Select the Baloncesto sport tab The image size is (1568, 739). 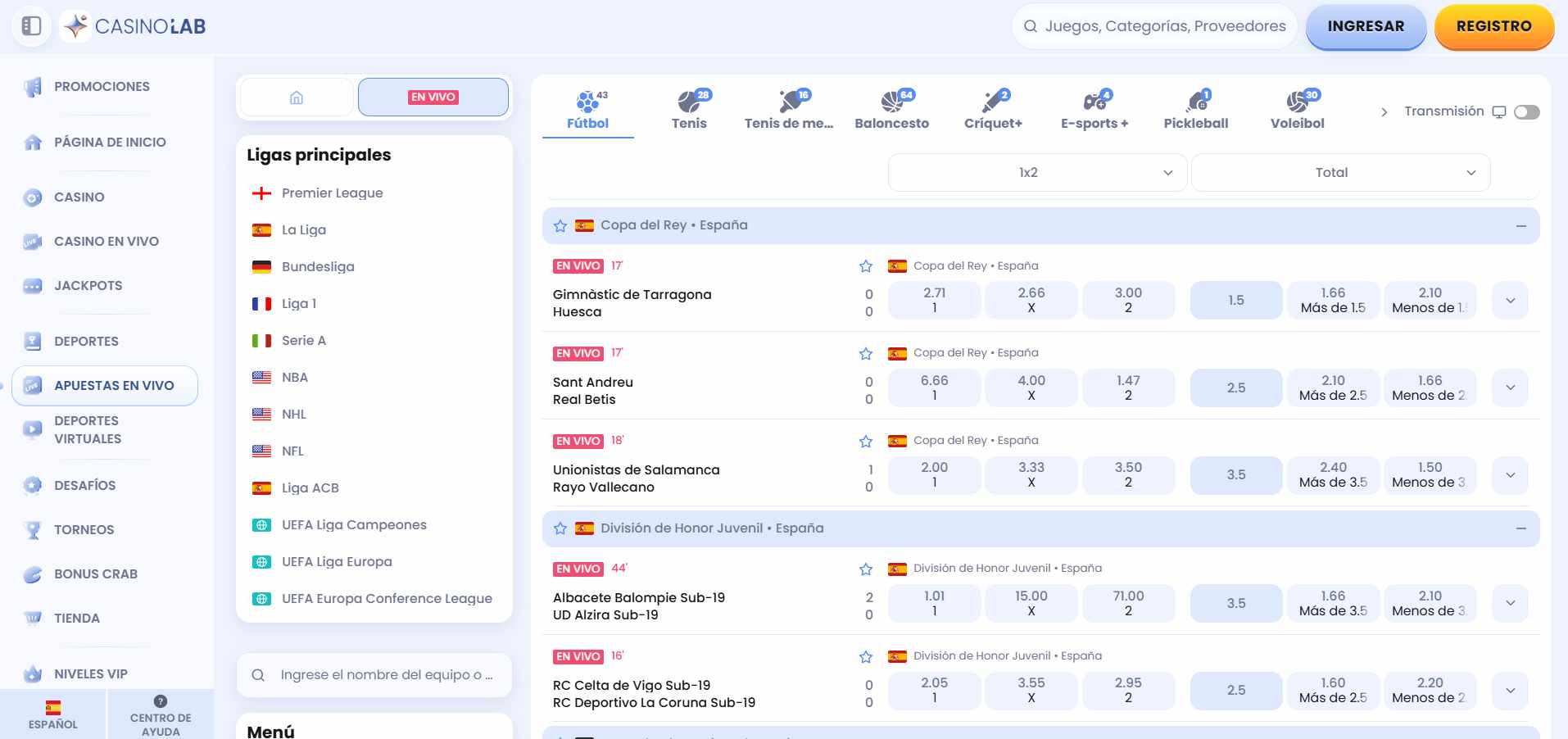(892, 111)
